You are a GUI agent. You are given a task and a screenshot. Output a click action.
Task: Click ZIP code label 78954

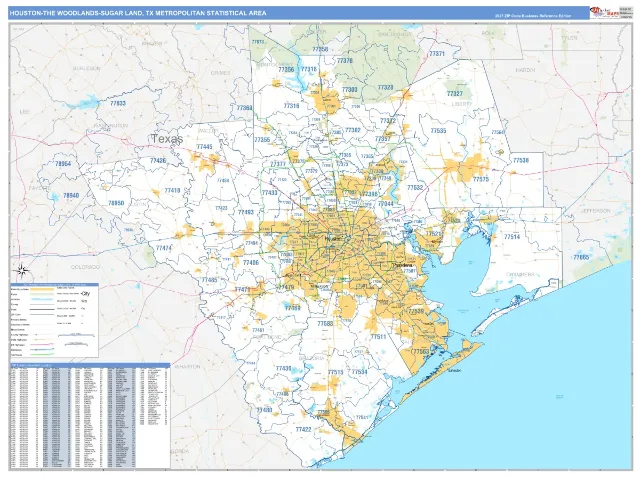pos(63,164)
